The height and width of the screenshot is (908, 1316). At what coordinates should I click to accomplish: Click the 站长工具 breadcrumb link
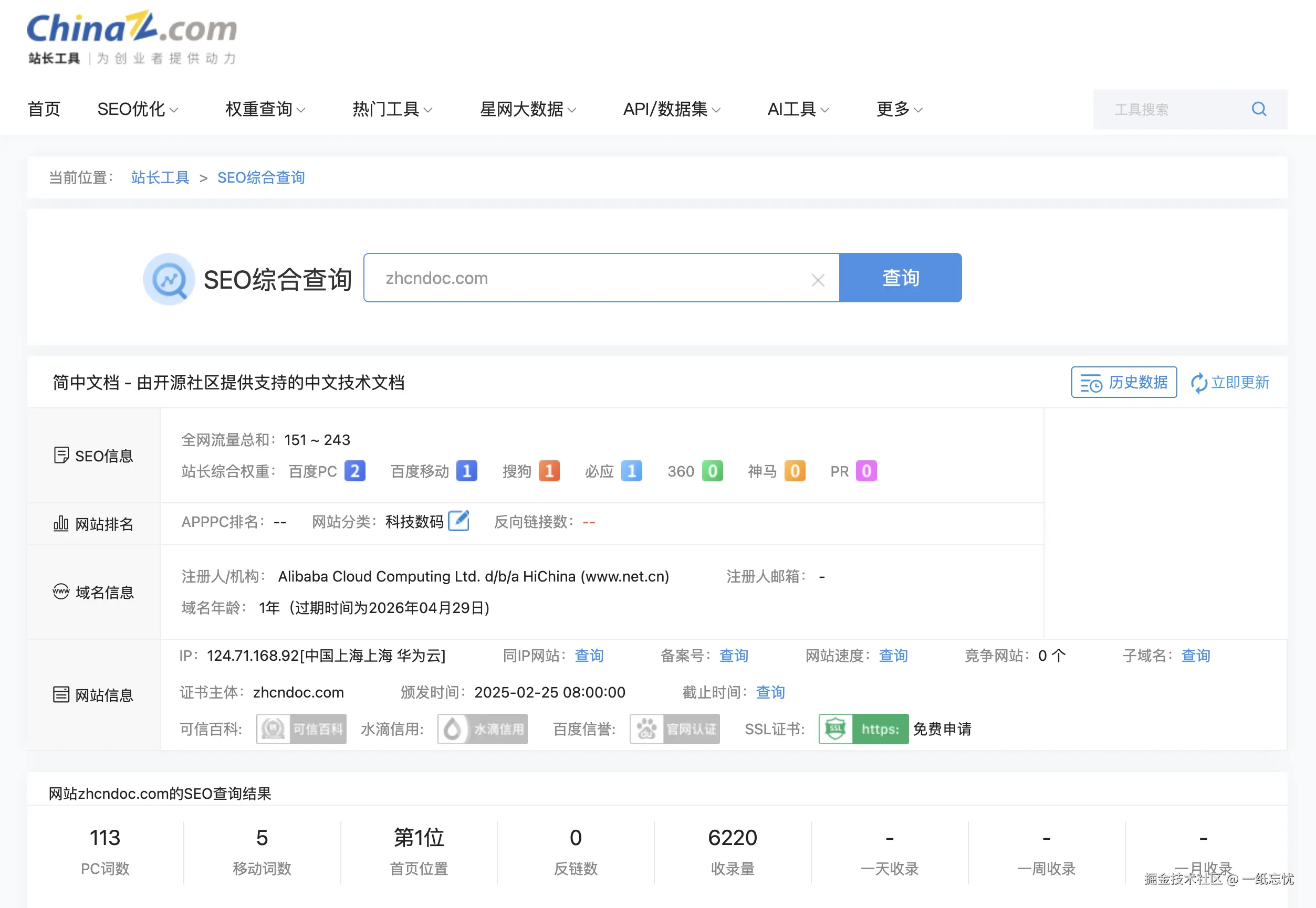tap(160, 177)
